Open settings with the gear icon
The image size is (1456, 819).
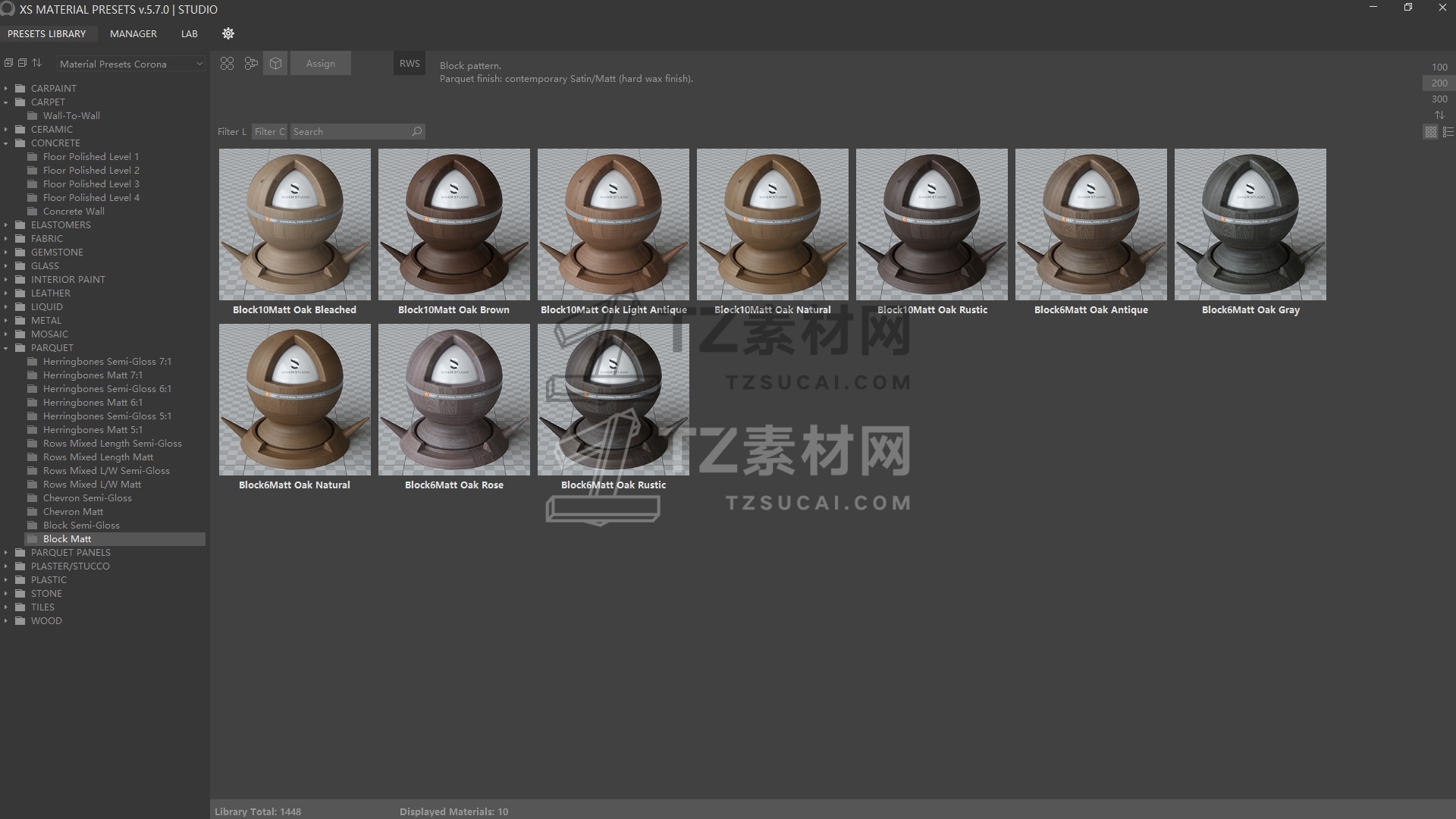pos(228,33)
